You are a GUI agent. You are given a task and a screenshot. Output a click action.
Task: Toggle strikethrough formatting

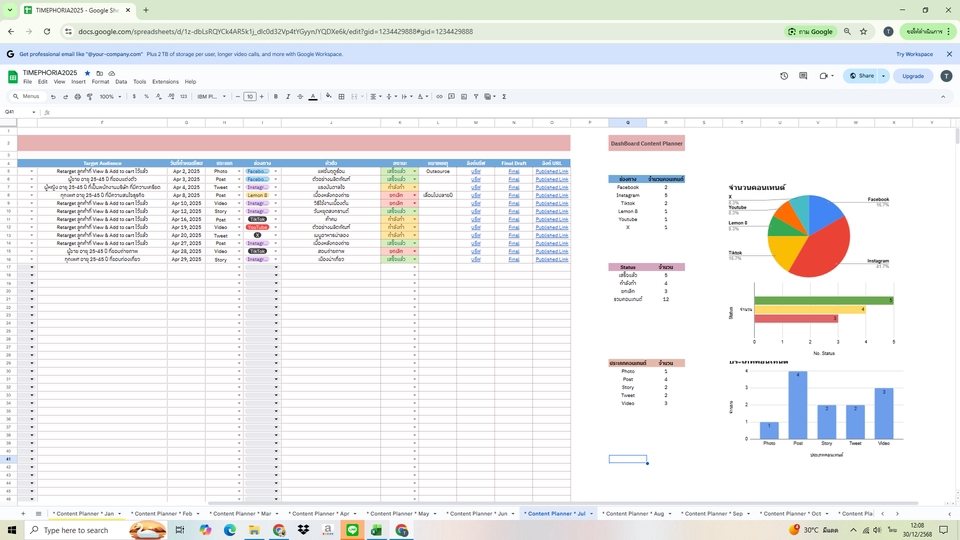300,97
